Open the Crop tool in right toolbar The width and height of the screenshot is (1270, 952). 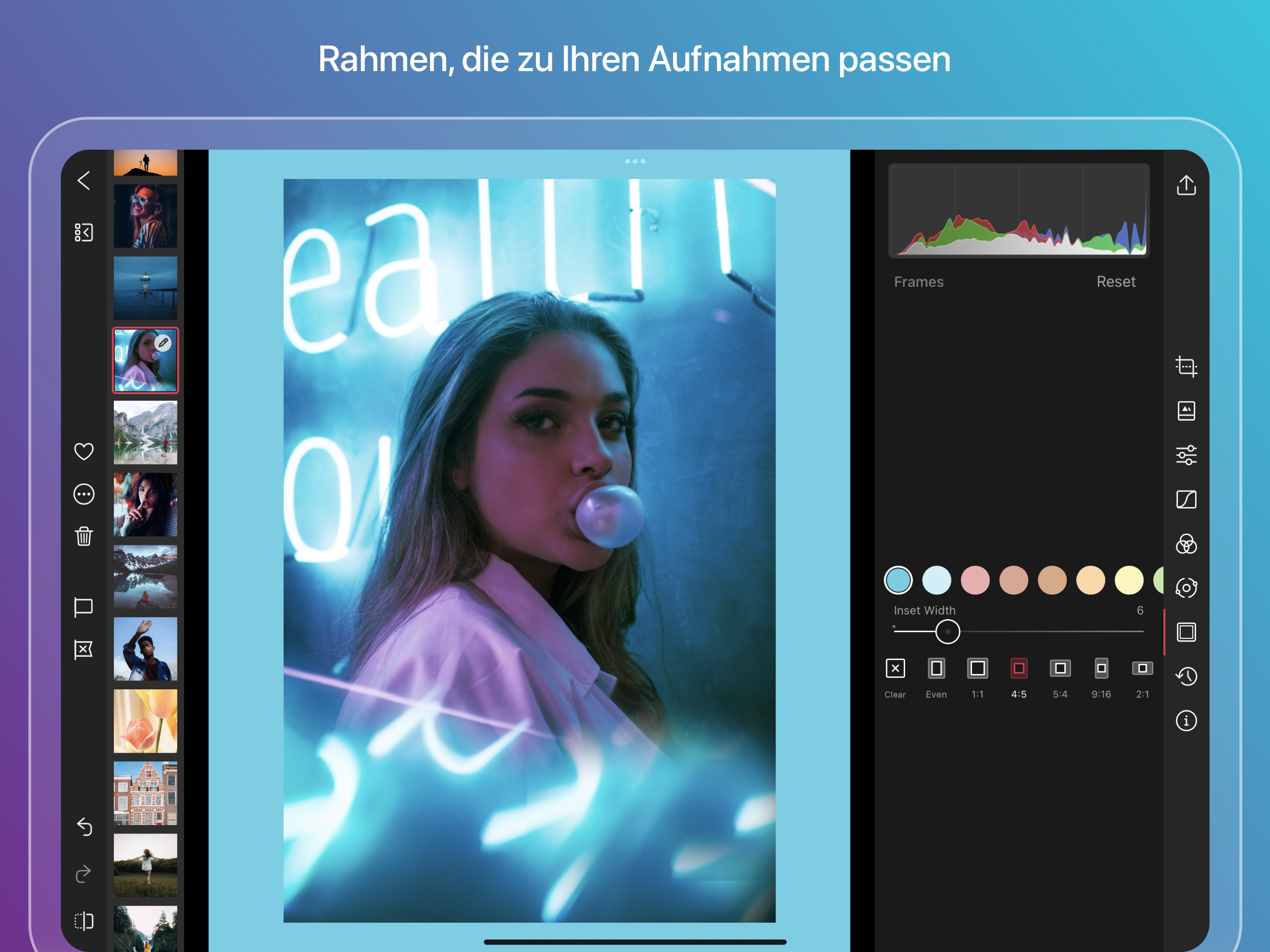pos(1186,366)
